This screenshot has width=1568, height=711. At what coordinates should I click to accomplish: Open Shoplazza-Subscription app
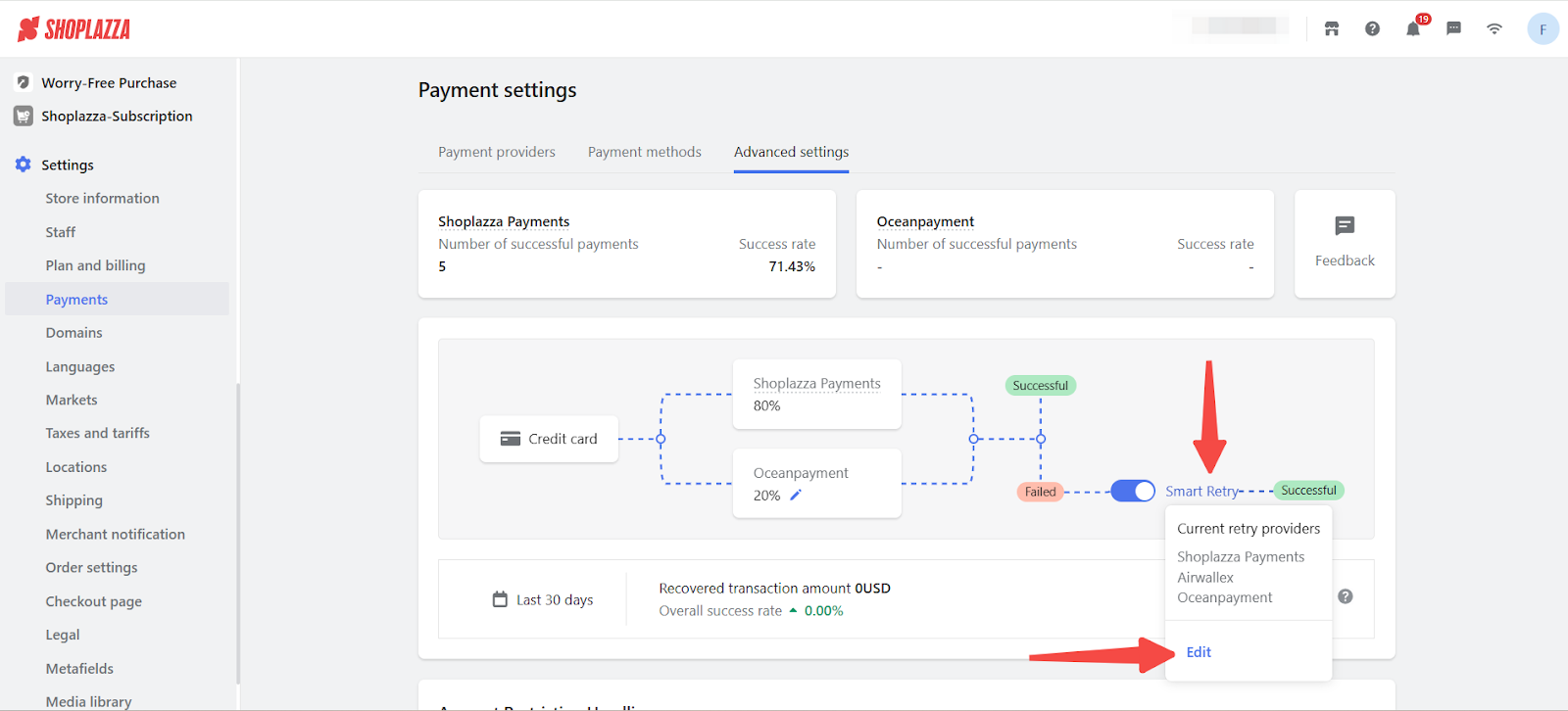(117, 116)
